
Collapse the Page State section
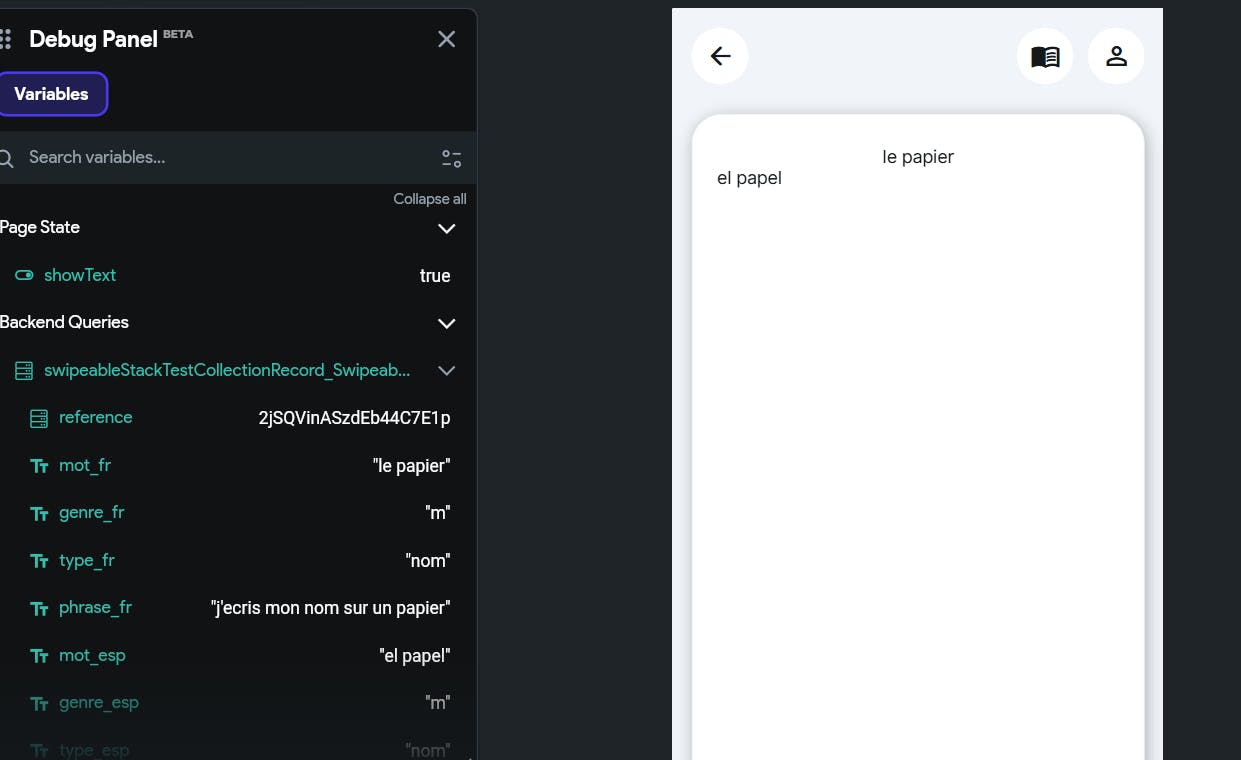pyautogui.click(x=447, y=228)
